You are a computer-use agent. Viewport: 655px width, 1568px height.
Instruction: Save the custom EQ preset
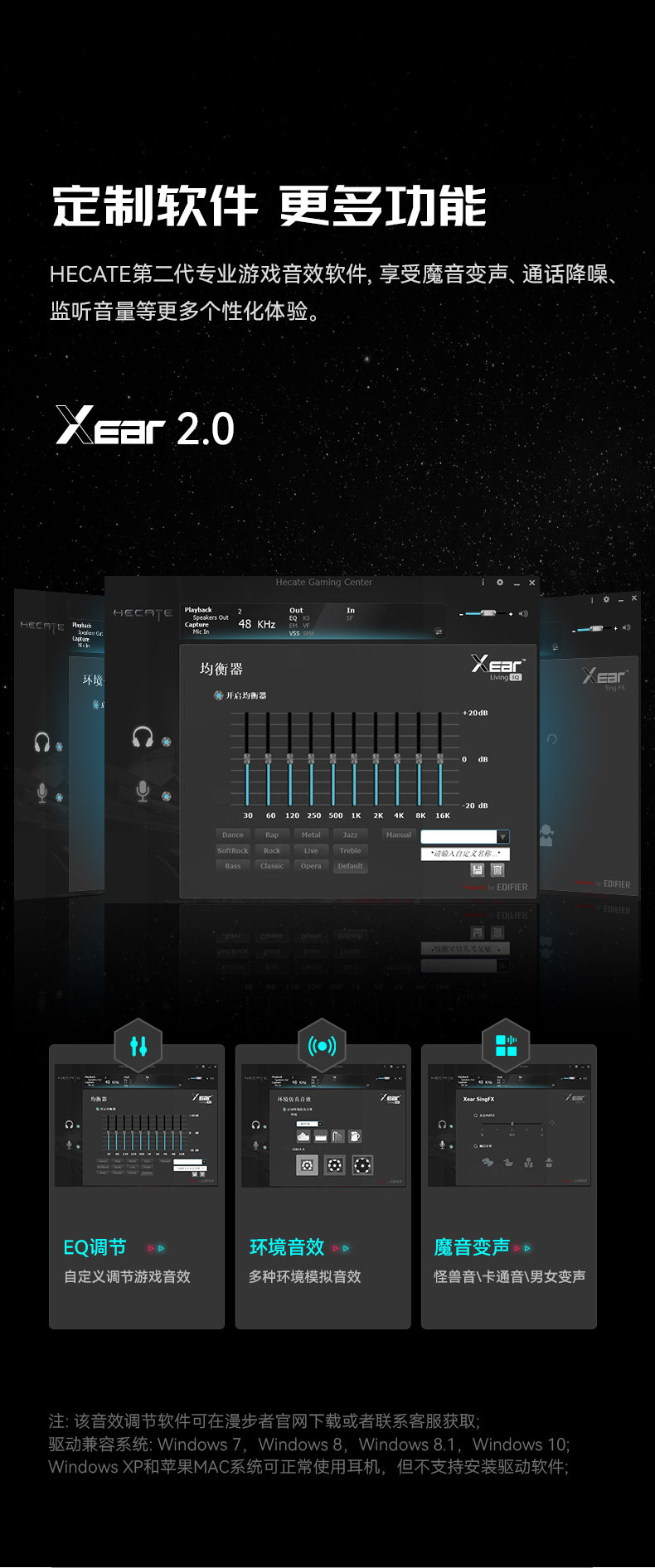pyautogui.click(x=478, y=869)
